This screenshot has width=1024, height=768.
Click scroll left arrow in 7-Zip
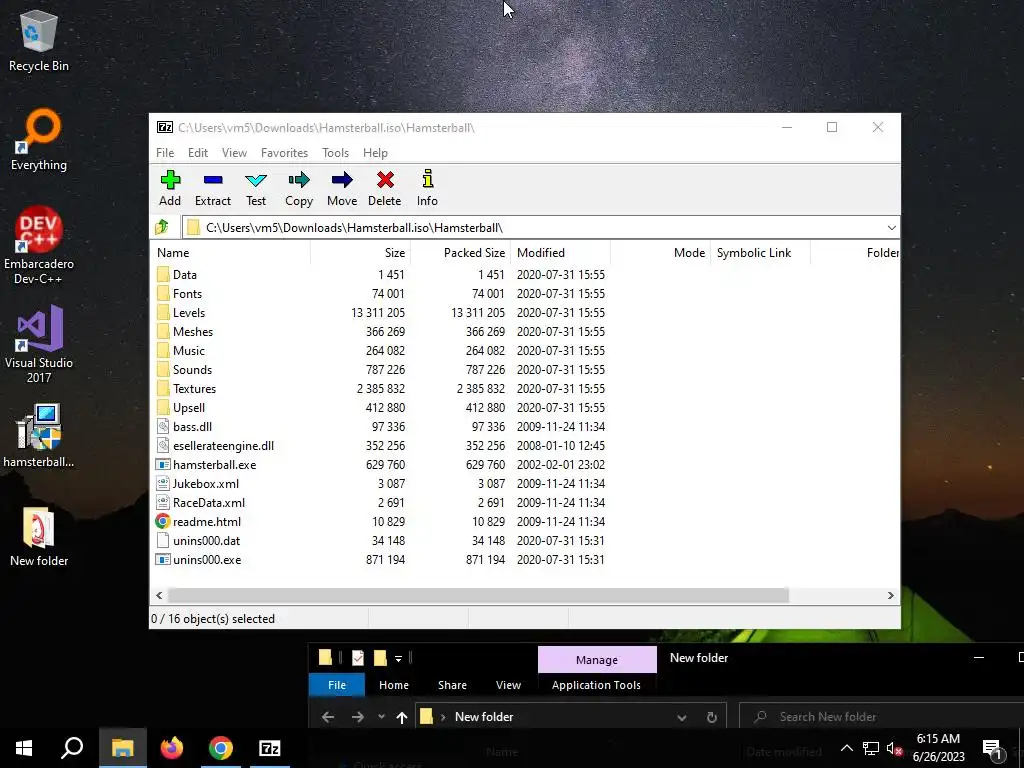159,596
